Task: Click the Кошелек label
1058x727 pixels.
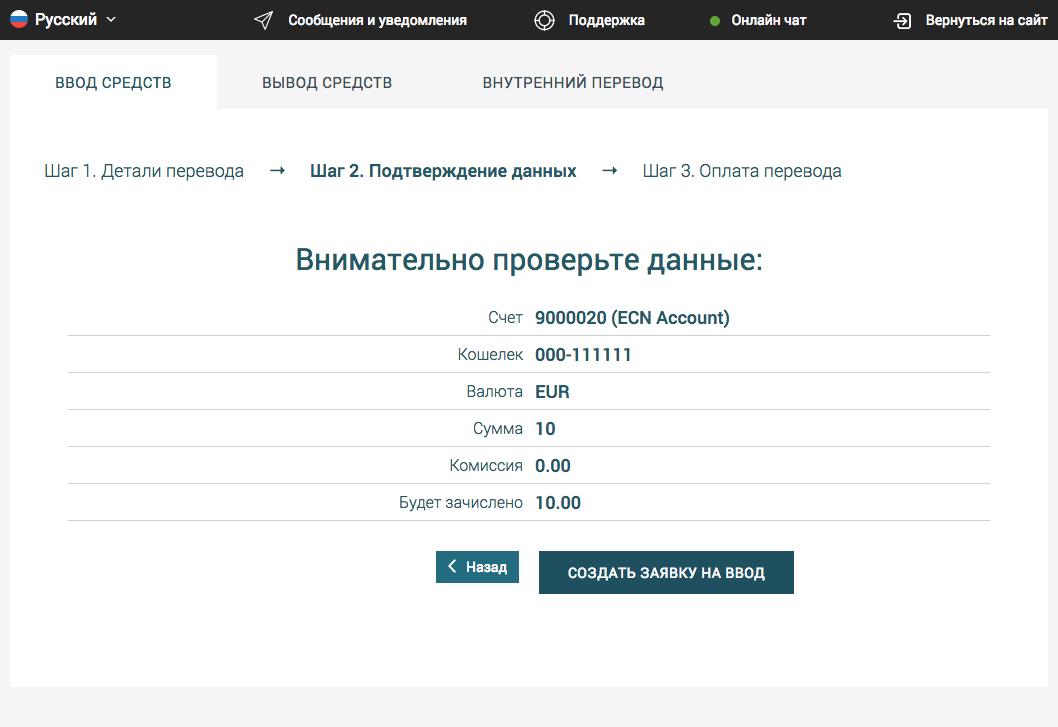Action: 491,354
